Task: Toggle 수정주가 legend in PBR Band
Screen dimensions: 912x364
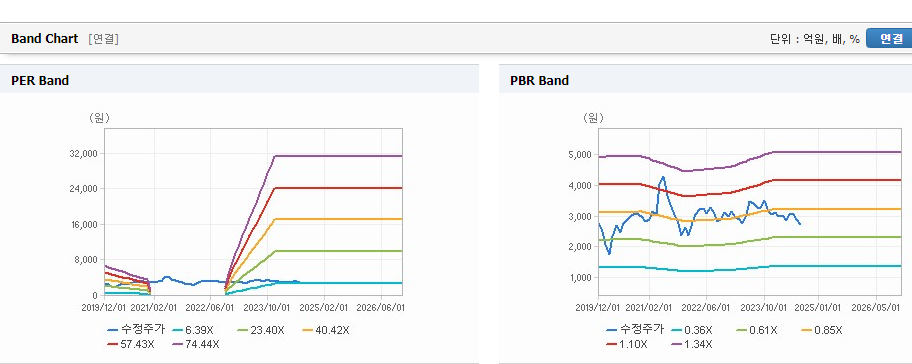Action: point(634,330)
